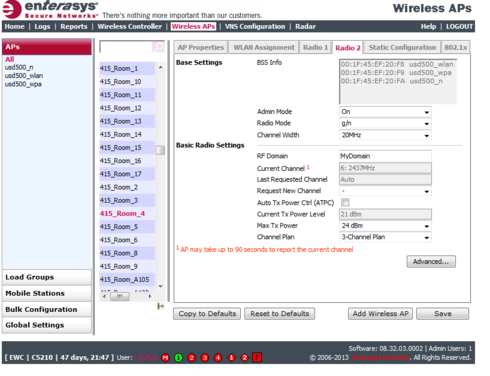
Task: Open the Reports menu
Action: point(74,27)
